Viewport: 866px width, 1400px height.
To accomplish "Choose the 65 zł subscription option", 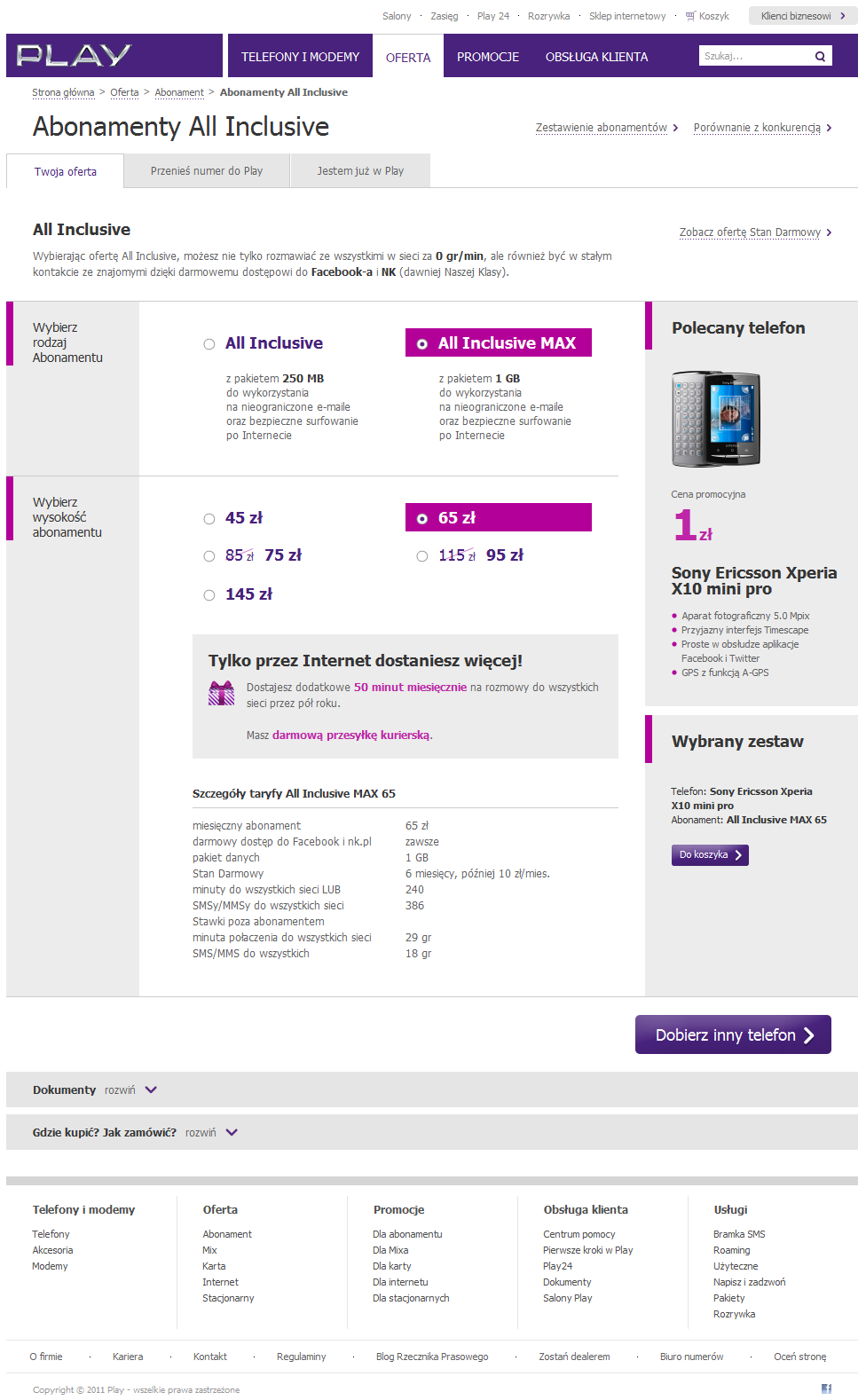I will point(422,519).
